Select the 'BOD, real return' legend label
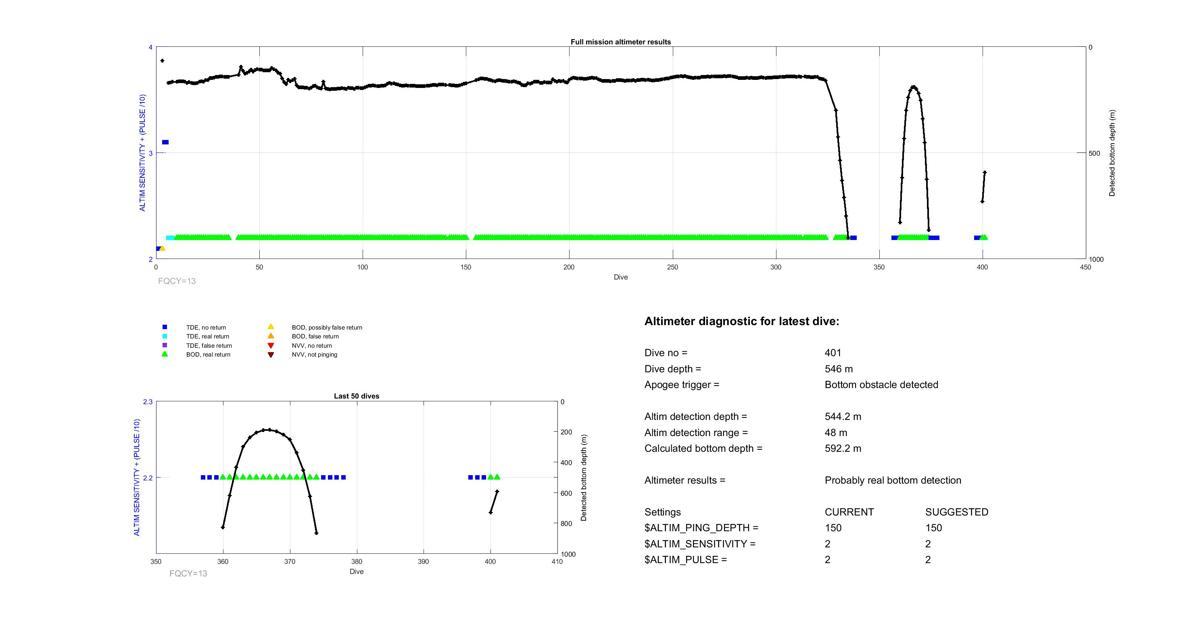The height and width of the screenshot is (622, 1200). pos(208,354)
